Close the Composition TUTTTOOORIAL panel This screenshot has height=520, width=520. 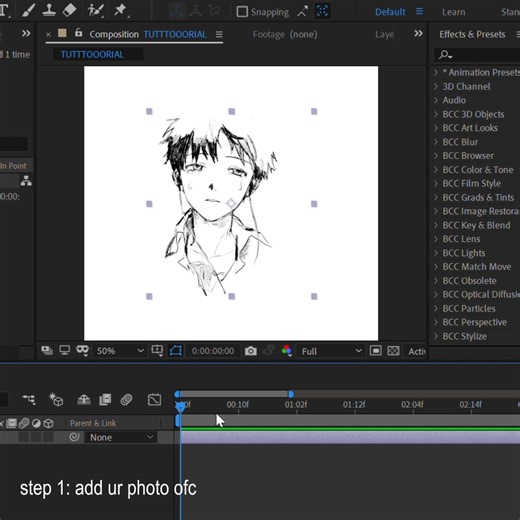point(48,34)
